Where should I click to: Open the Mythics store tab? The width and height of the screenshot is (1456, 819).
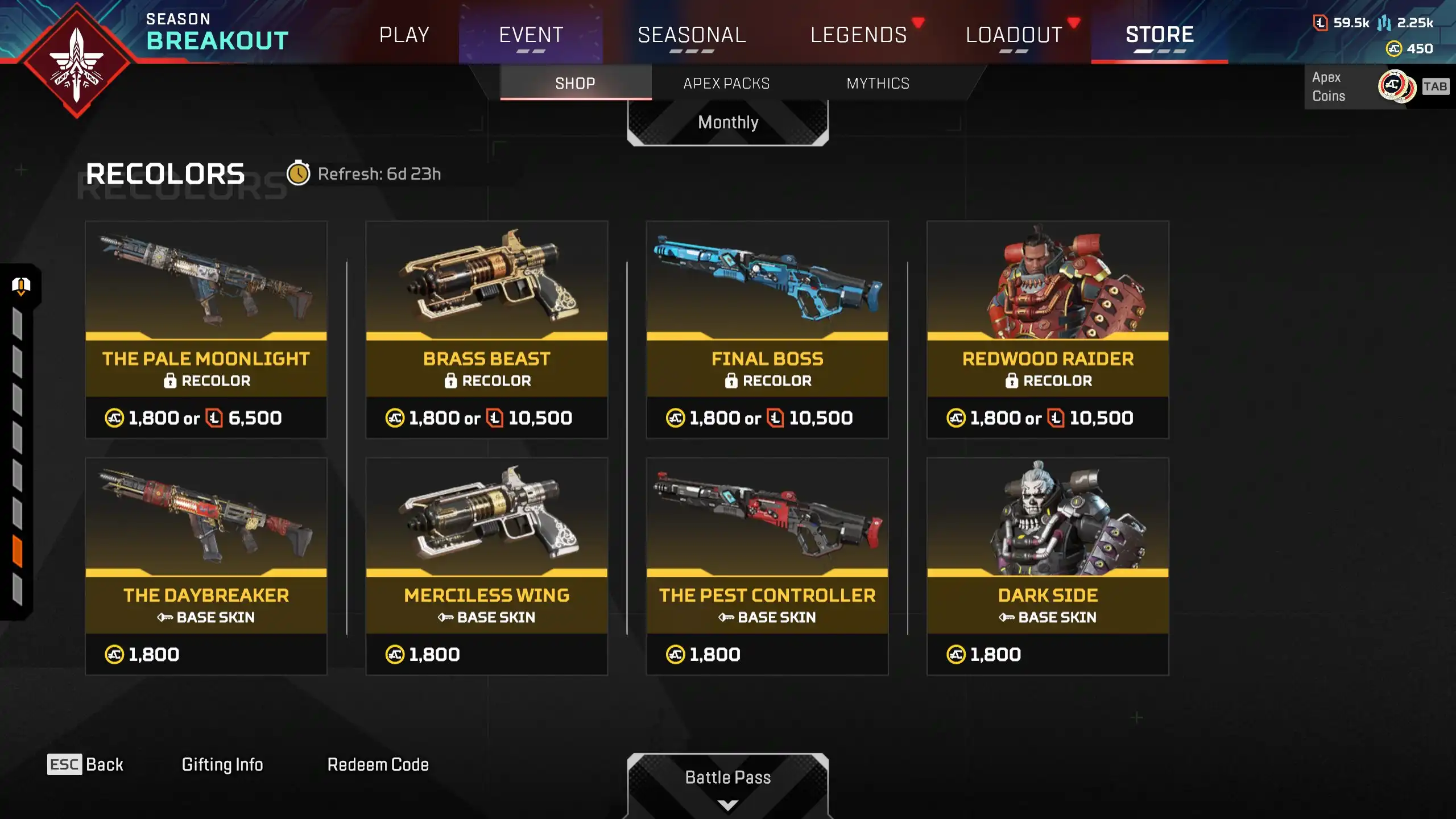(878, 83)
